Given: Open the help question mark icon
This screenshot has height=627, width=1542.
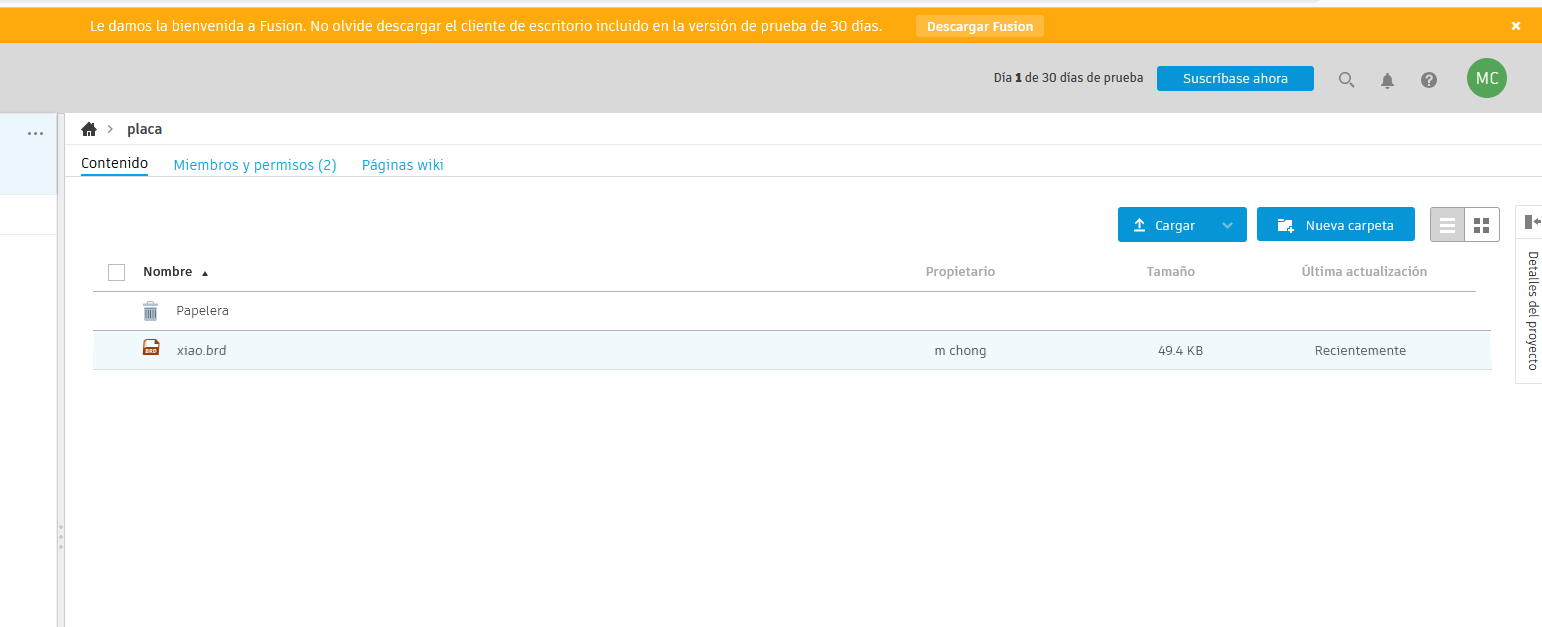Looking at the screenshot, I should click(x=1429, y=80).
